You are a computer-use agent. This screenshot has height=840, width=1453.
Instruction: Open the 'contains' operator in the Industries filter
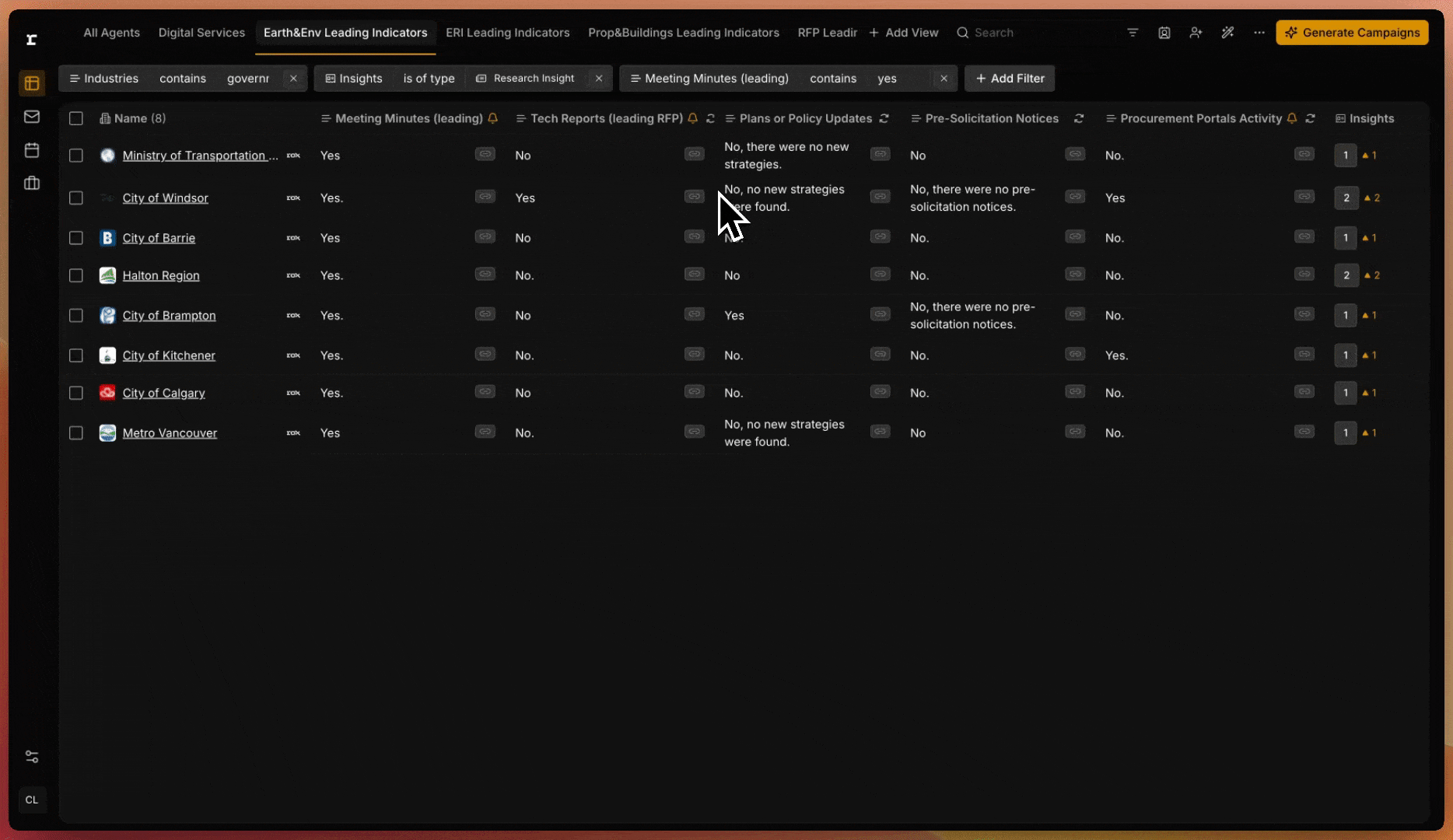click(183, 79)
